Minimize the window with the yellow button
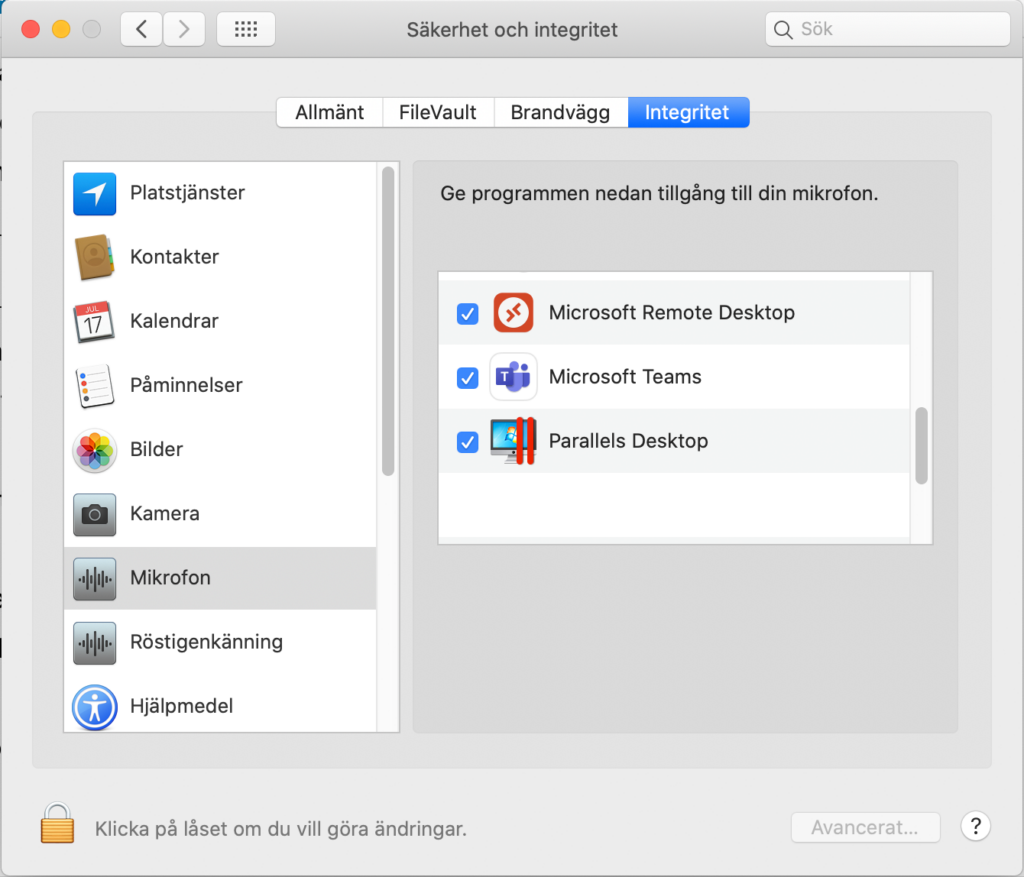Viewport: 1024px width, 877px height. click(61, 29)
